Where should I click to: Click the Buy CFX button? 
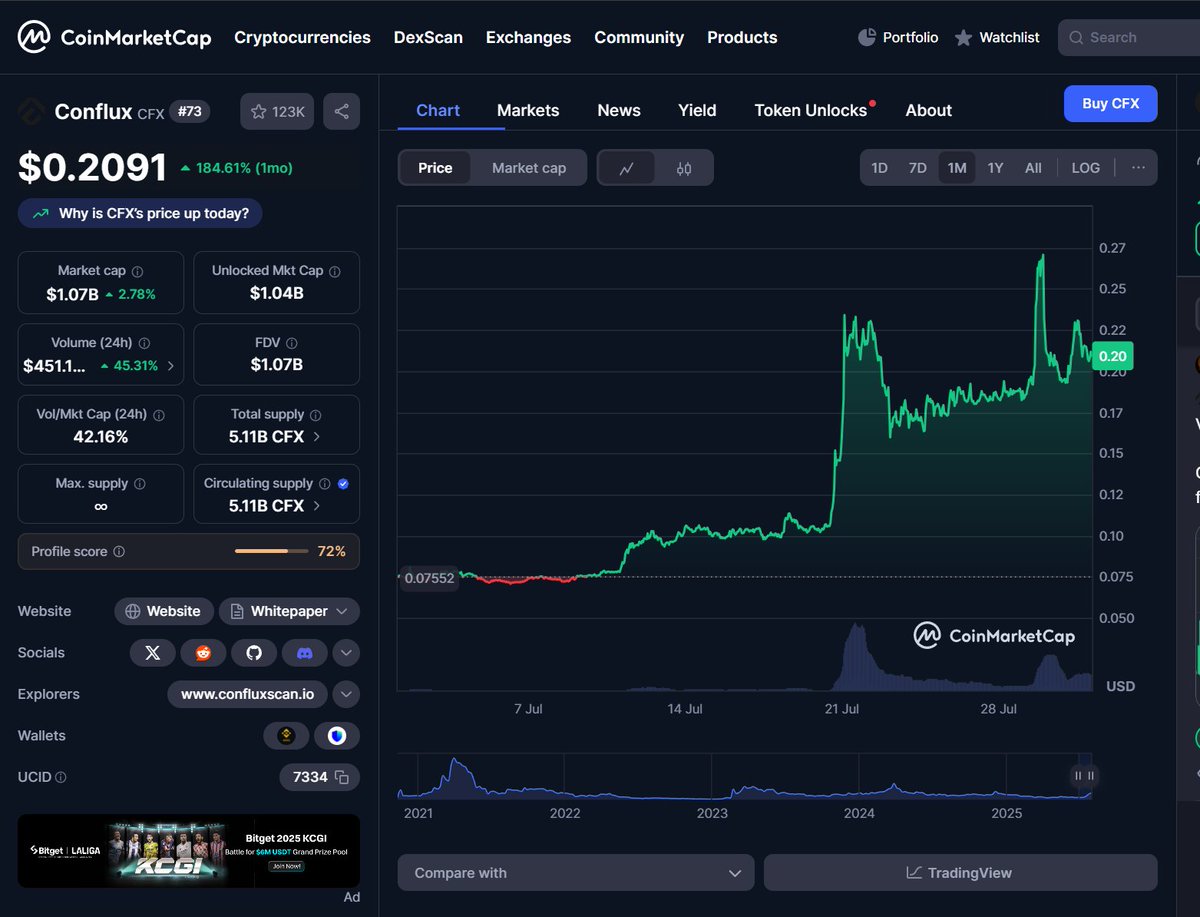tap(1111, 103)
